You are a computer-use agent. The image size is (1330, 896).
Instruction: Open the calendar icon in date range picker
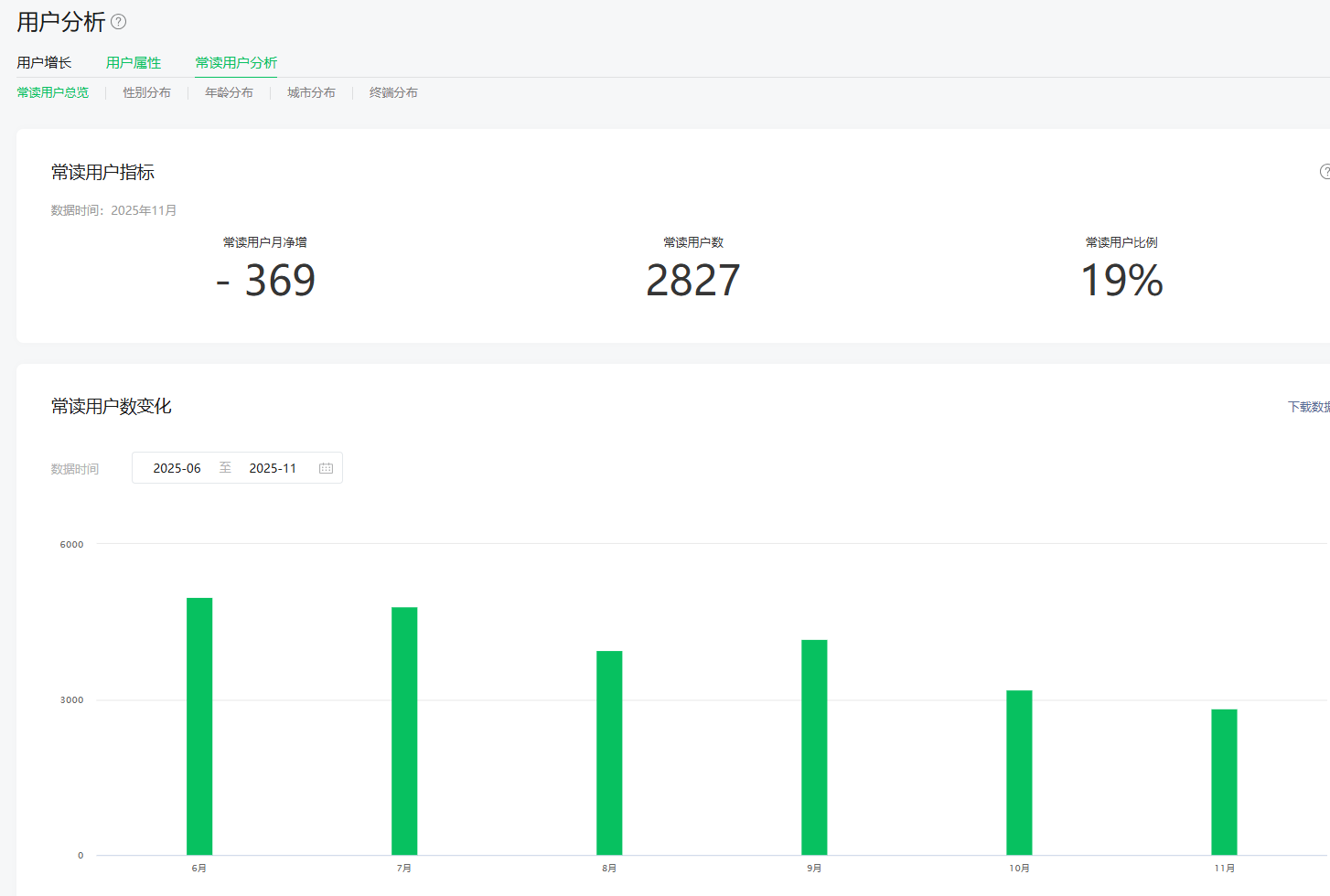tap(326, 468)
